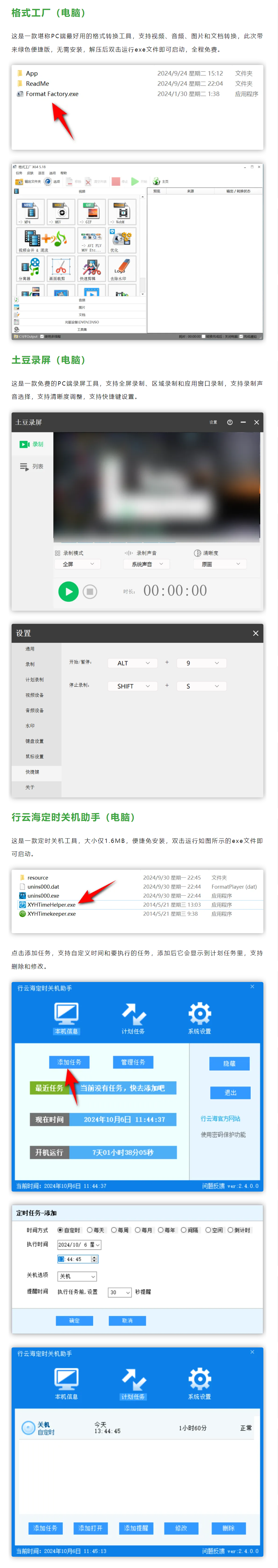Open 通用 in settings sidebar
Viewport: 278px width, 1568px height.
30,649
